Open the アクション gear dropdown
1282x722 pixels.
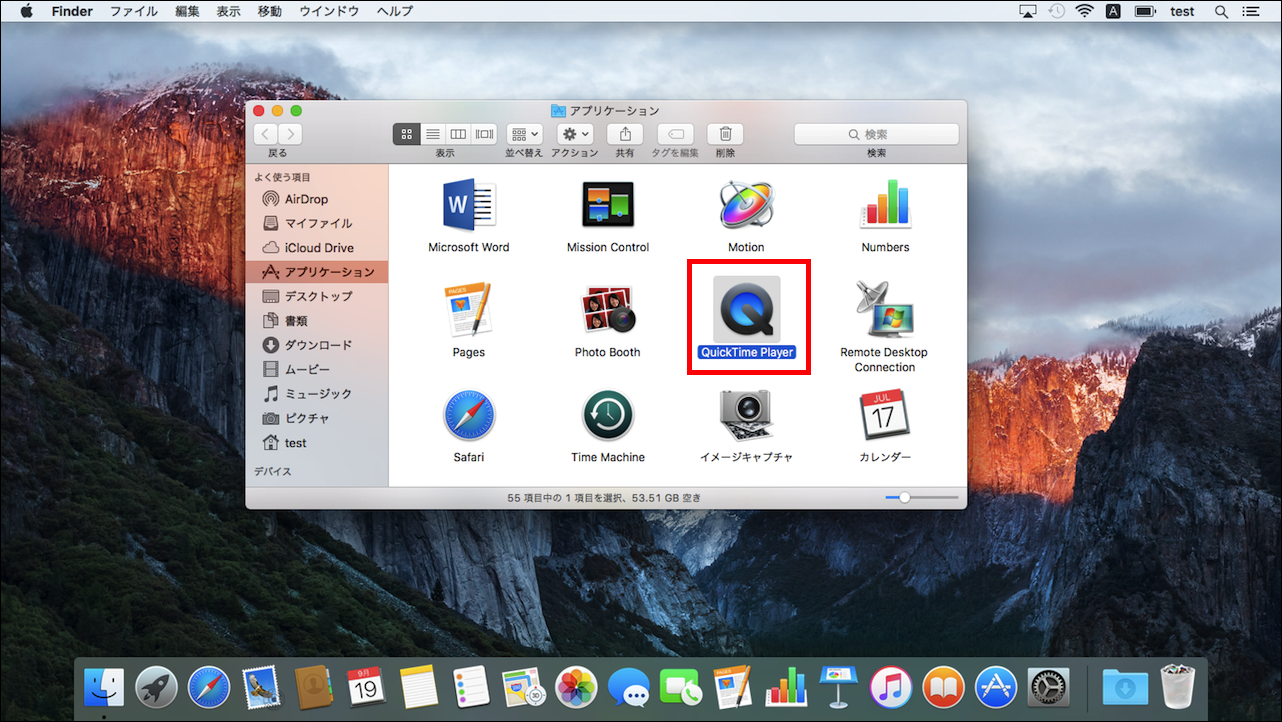[575, 134]
